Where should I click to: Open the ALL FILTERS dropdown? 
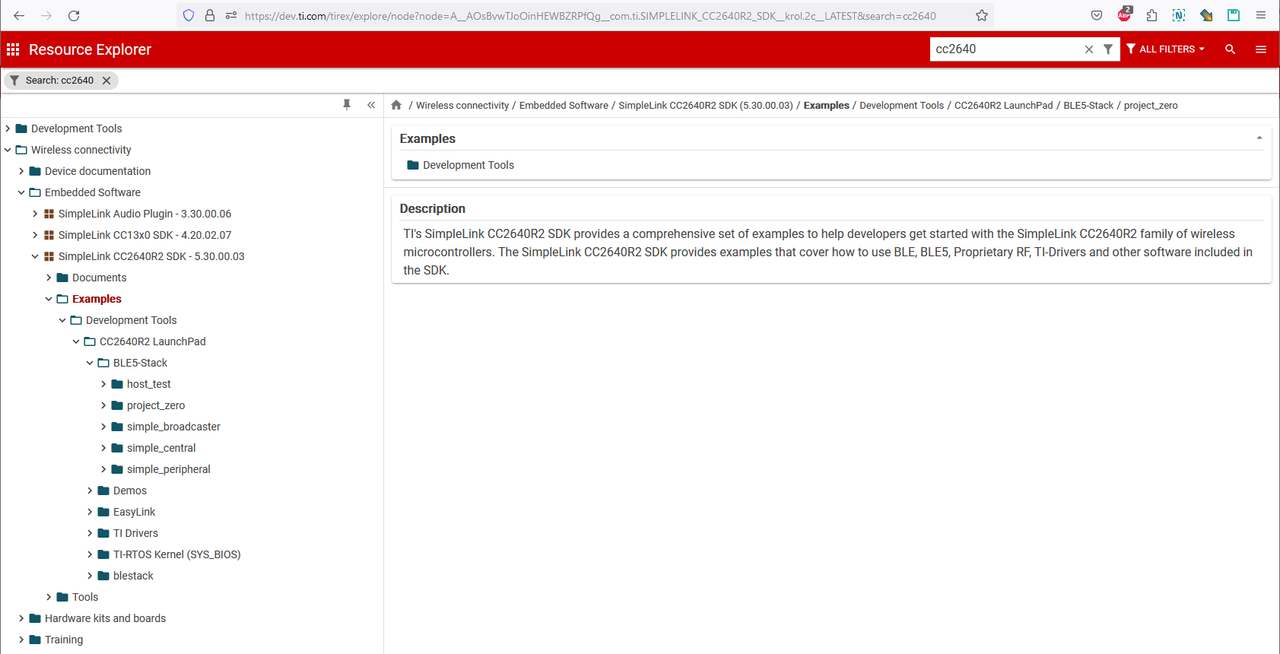coord(1165,49)
